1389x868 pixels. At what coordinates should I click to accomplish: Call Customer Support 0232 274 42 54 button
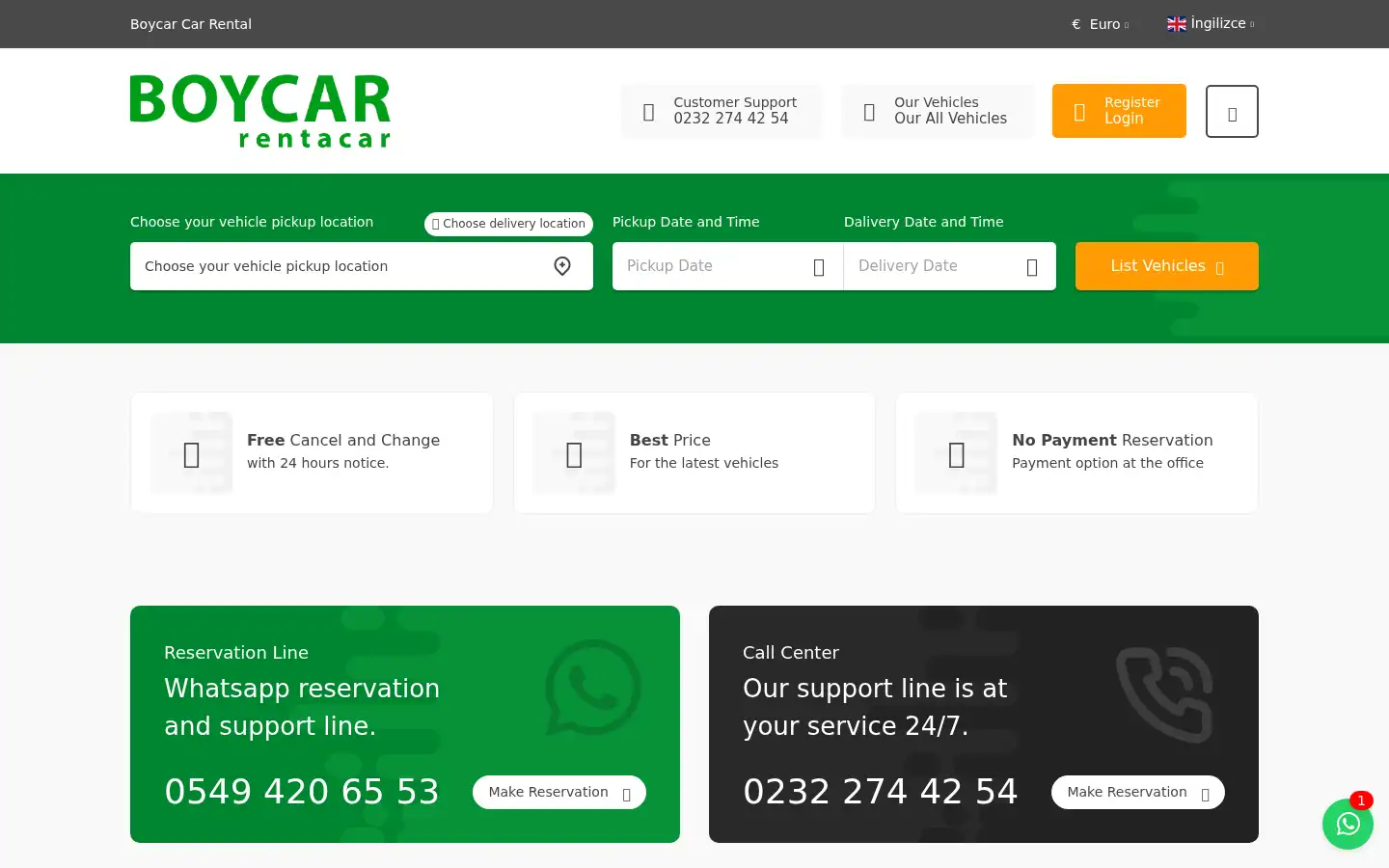tap(722, 111)
